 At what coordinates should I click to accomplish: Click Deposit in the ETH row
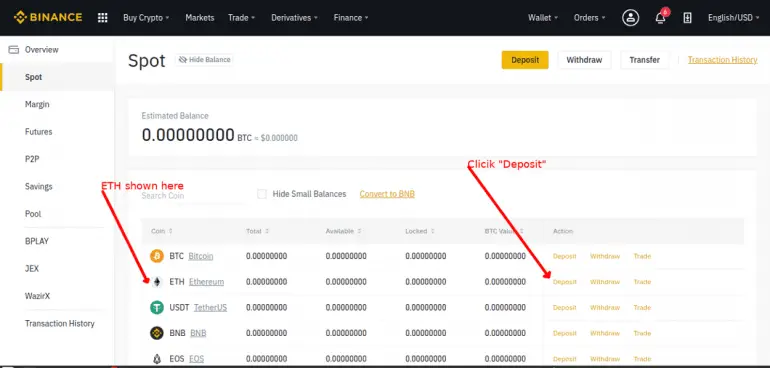pos(564,282)
